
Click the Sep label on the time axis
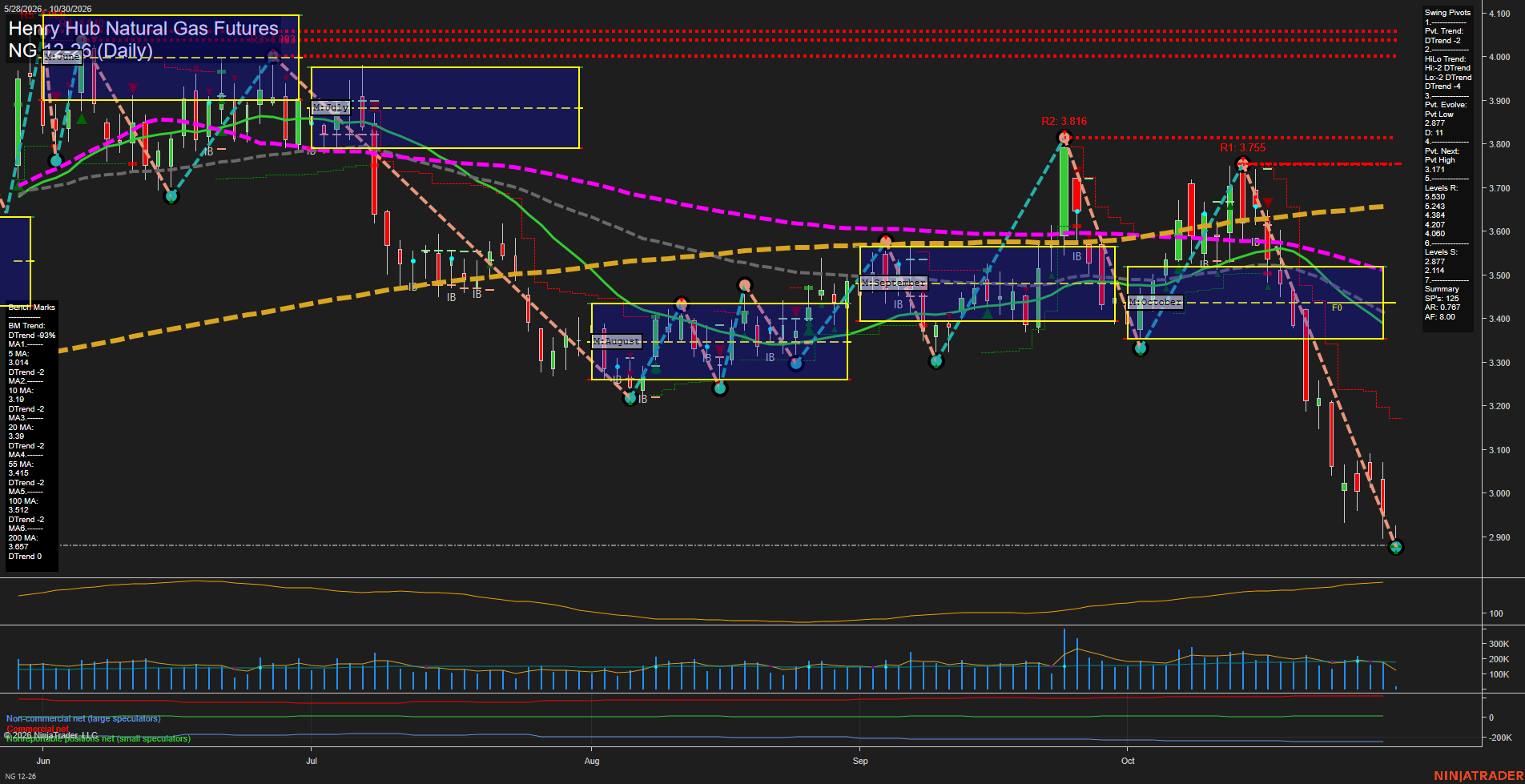(x=860, y=761)
